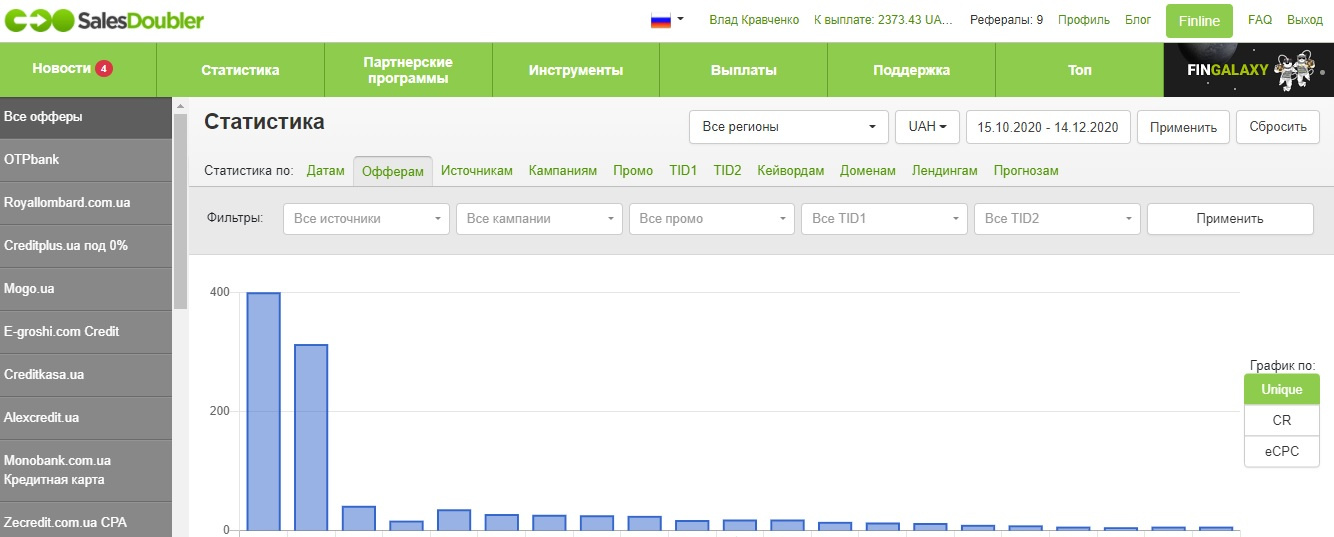This screenshot has height=537, width=1334.
Task: Click the SalesDoubler logo
Action: click(x=103, y=20)
